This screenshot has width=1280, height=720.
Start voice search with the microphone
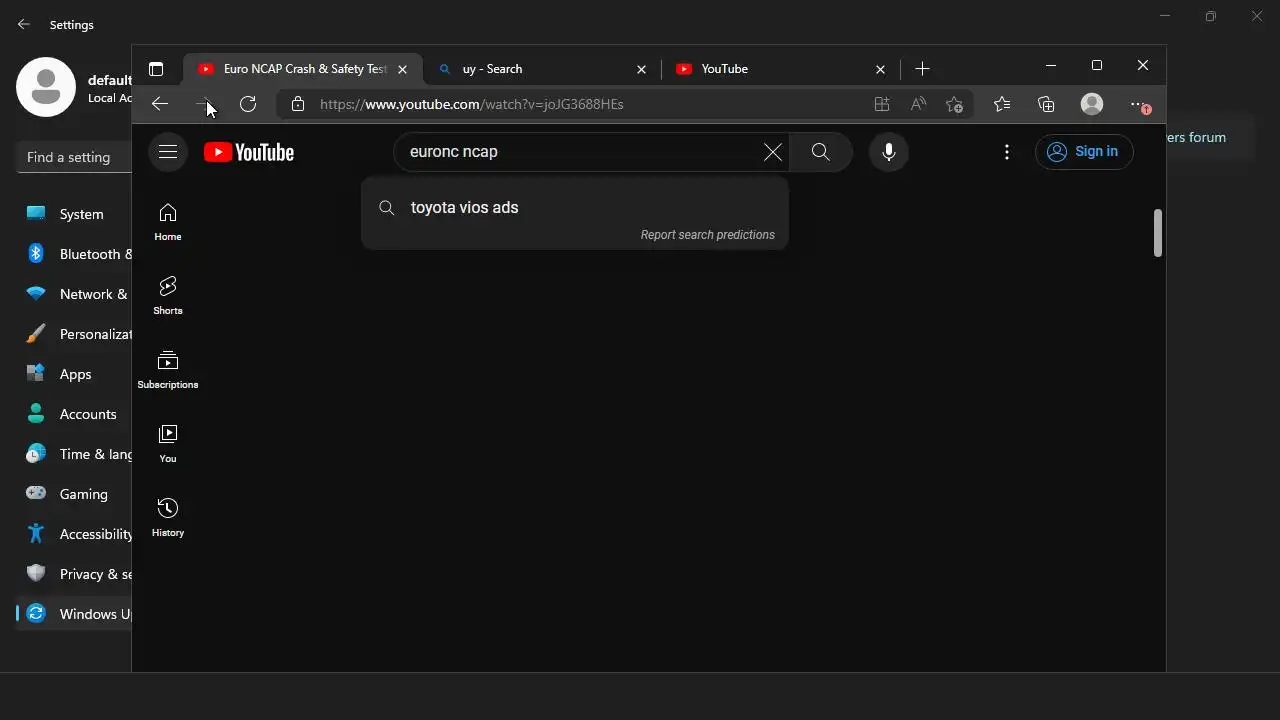(888, 152)
